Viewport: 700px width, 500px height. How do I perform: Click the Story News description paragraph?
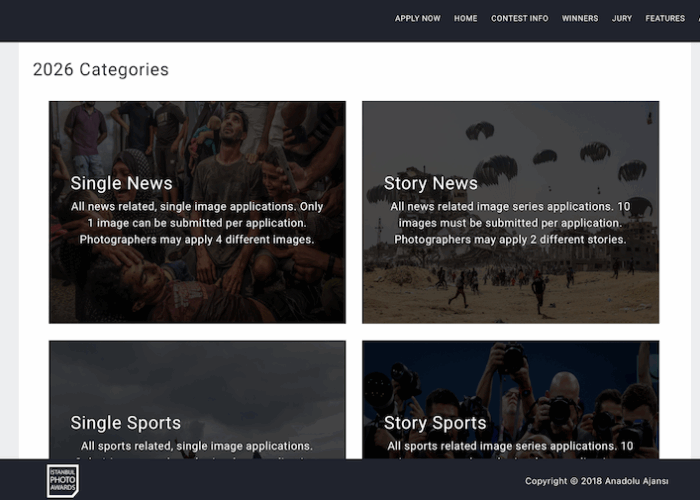[510, 223]
